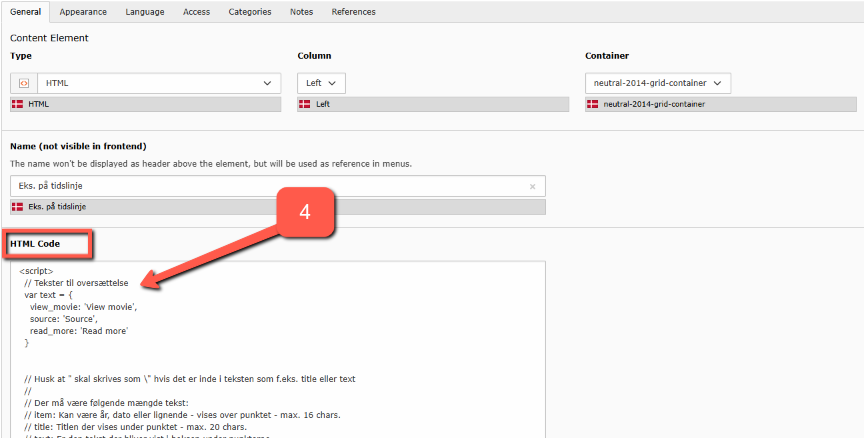The width and height of the screenshot is (864, 438).
Task: Click the HTML type icon in Type selector
Action: [23, 83]
